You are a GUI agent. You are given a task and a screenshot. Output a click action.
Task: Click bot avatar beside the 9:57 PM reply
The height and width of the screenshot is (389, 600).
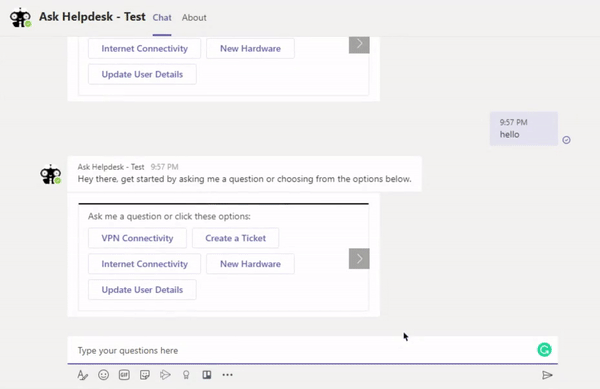click(x=51, y=174)
